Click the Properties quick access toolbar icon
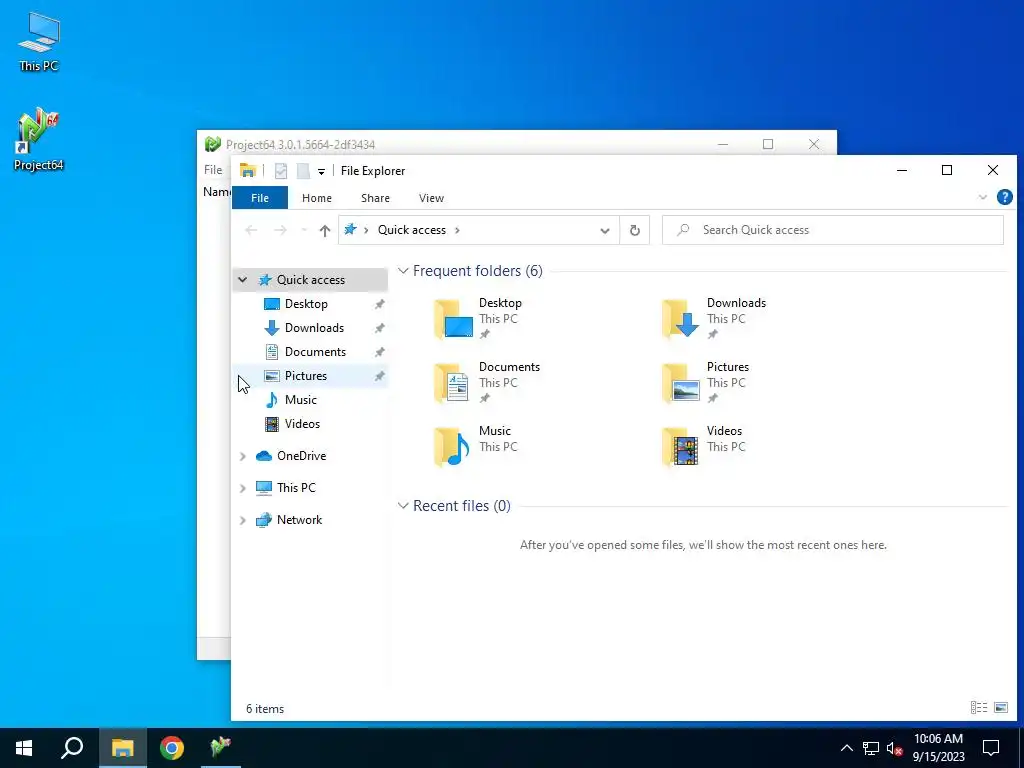Screen dimensions: 1024x768 [x=281, y=171]
